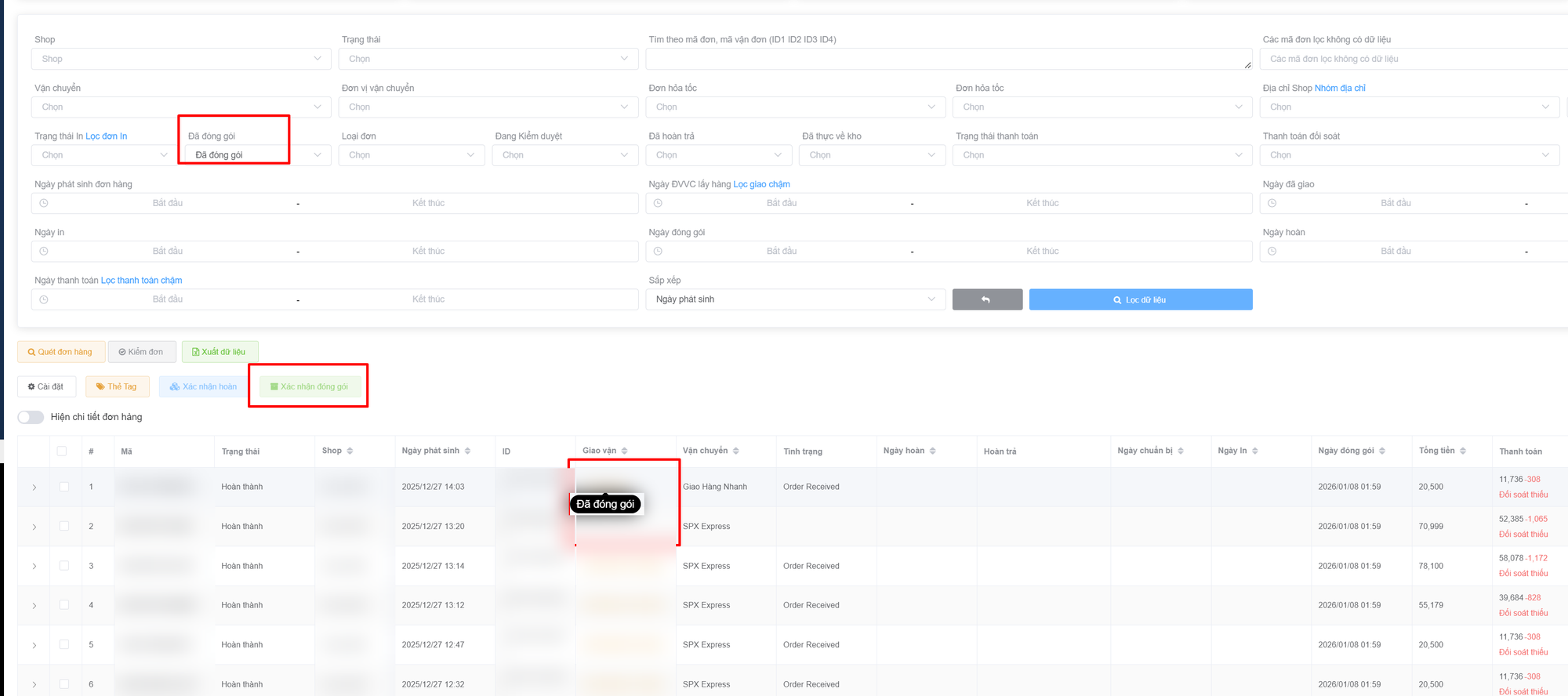Check the select-all checkbox in table header
This screenshot has width=1568, height=696.
click(x=62, y=451)
